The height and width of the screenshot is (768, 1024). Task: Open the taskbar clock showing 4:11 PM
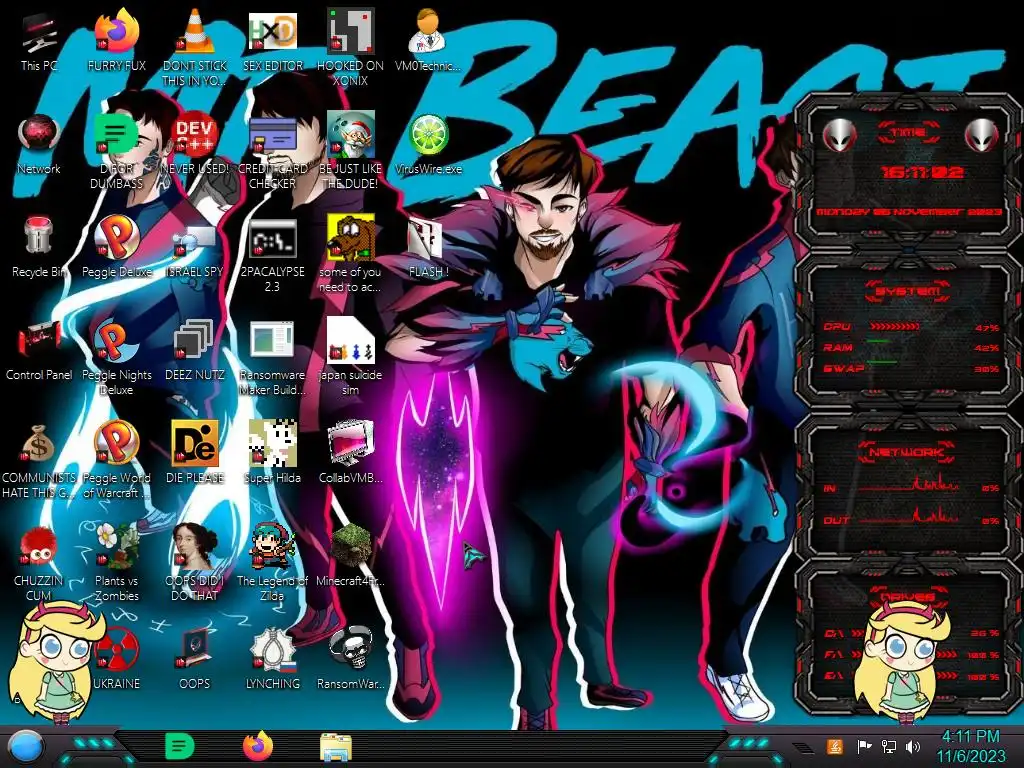(970, 746)
